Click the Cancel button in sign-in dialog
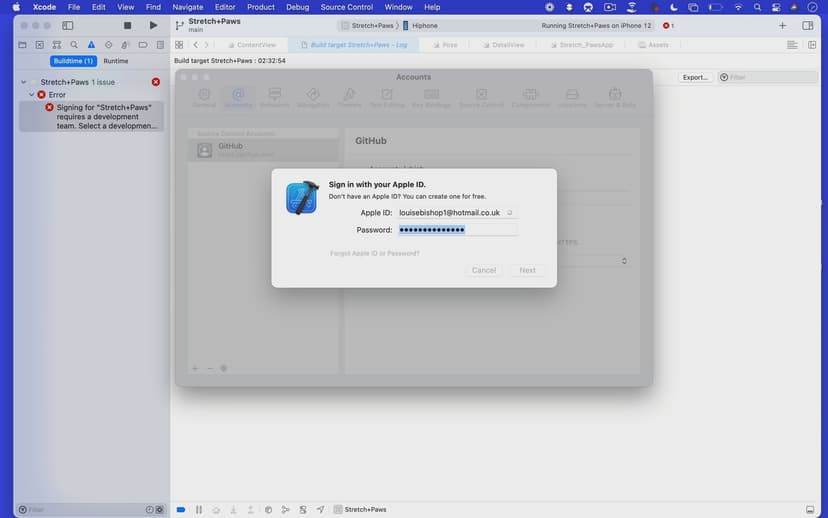Image resolution: width=828 pixels, height=518 pixels. (484, 270)
